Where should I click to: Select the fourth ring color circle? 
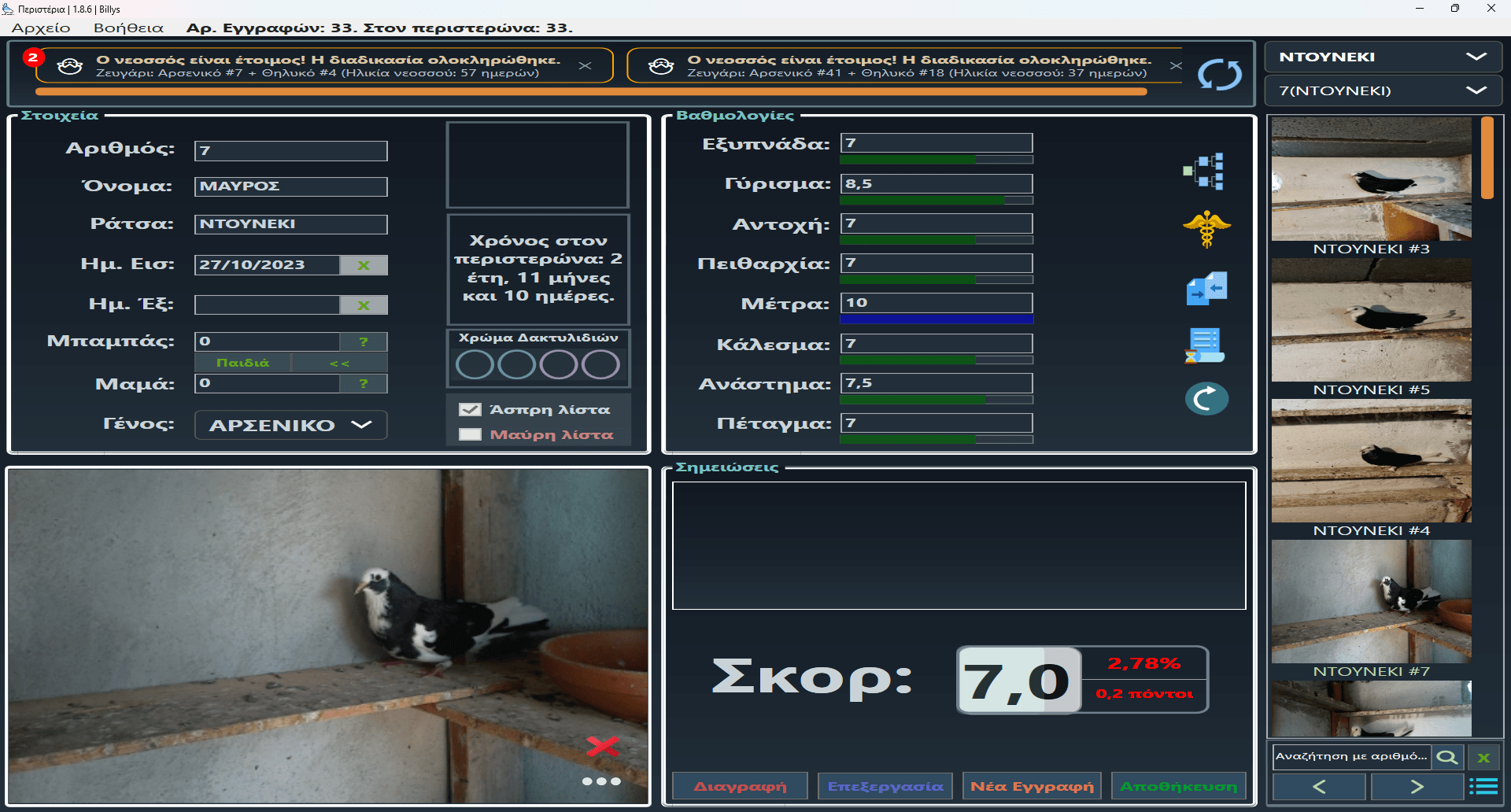(x=601, y=365)
